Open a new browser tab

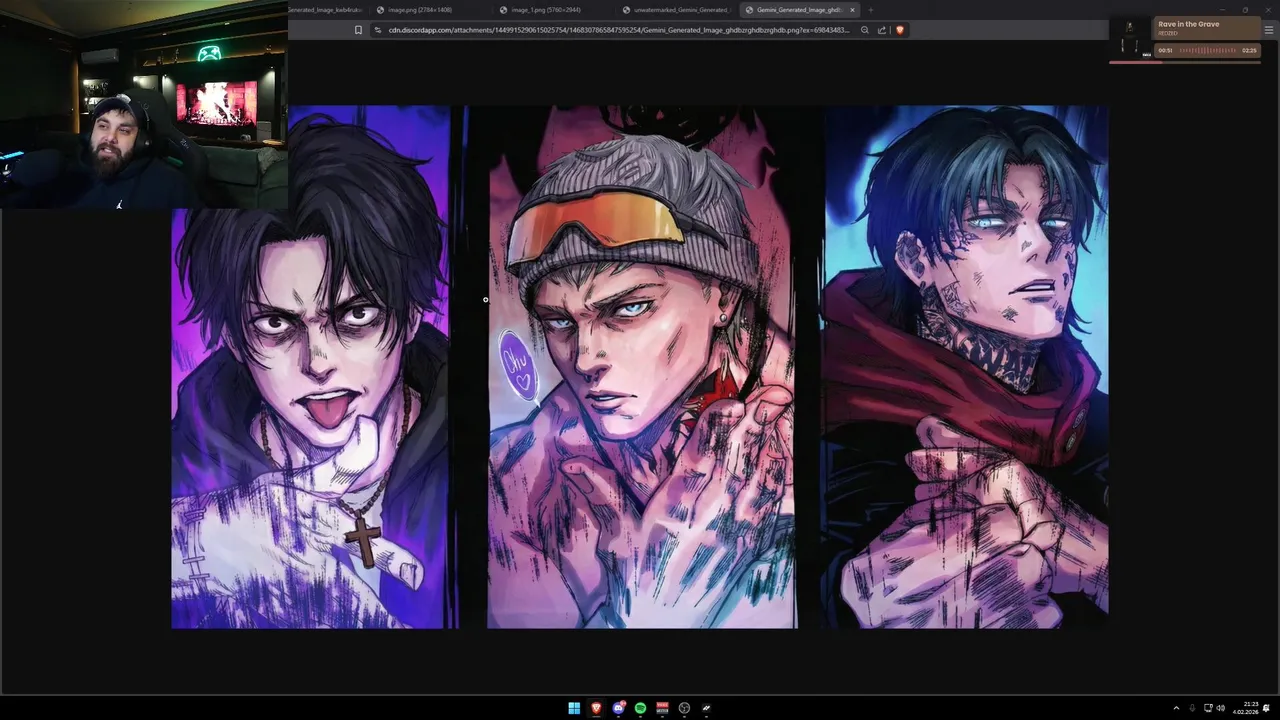pyautogui.click(x=871, y=10)
